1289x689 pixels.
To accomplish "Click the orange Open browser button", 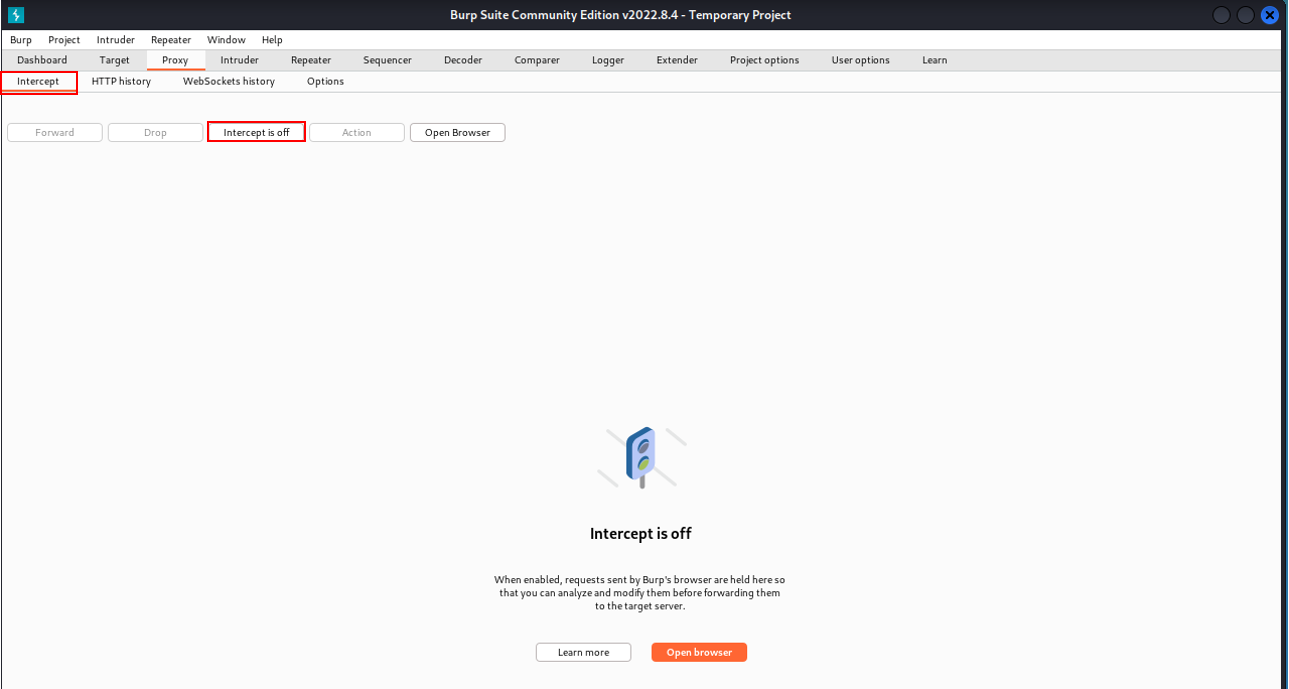I will (x=699, y=652).
